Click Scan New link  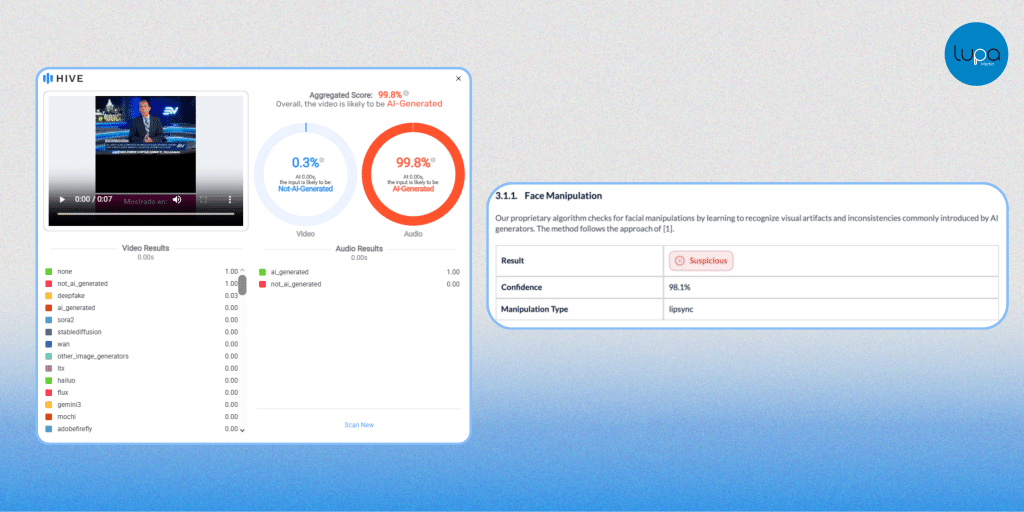359,425
